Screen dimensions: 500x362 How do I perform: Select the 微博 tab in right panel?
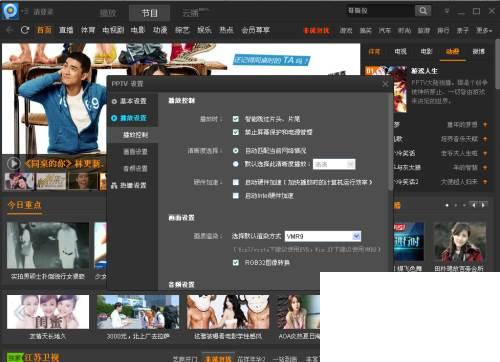point(478,52)
